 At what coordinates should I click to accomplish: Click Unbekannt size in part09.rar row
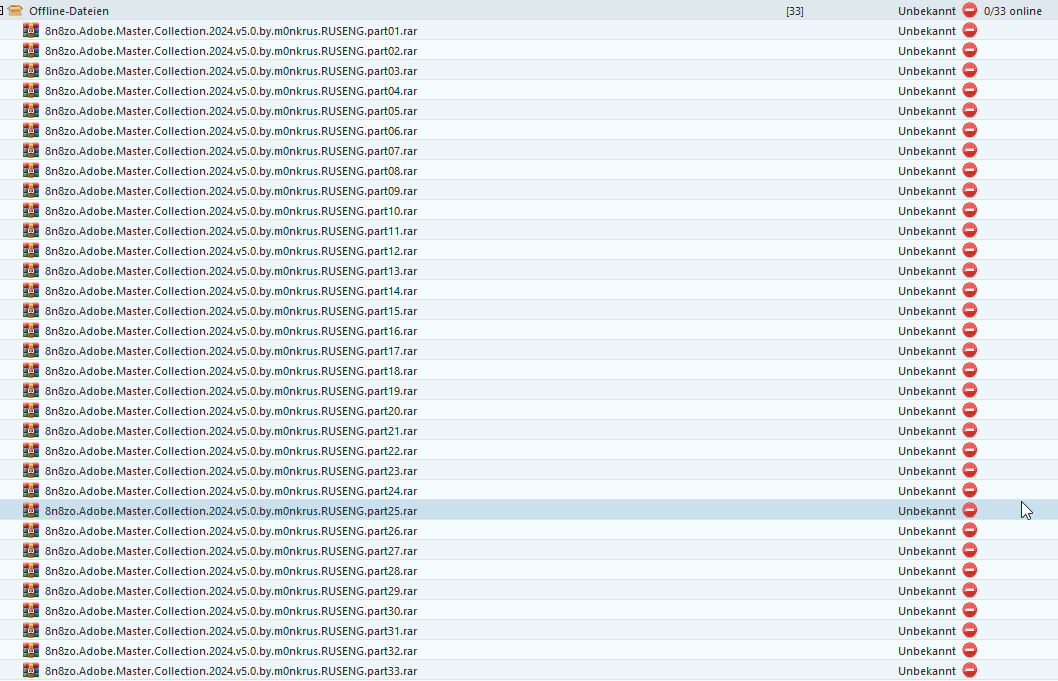(926, 191)
